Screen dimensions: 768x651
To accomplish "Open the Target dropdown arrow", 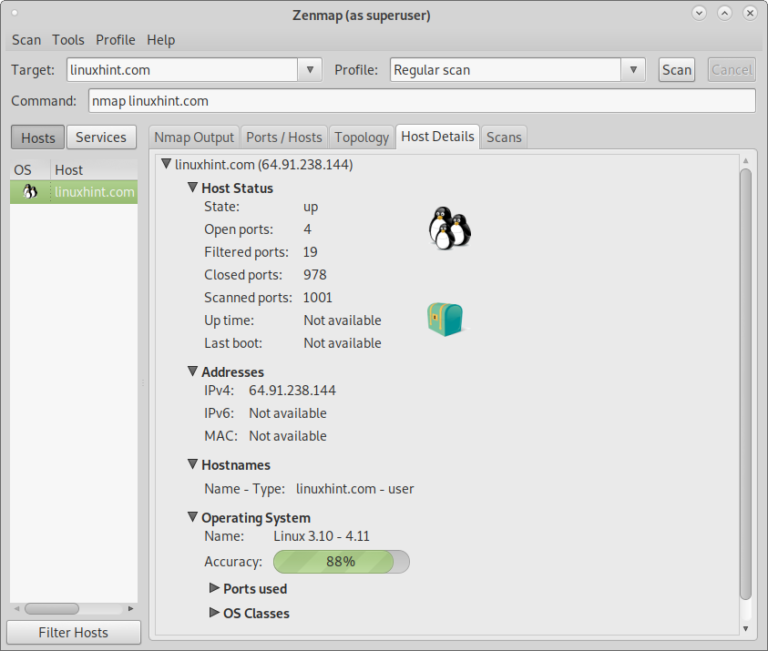I will (x=310, y=70).
